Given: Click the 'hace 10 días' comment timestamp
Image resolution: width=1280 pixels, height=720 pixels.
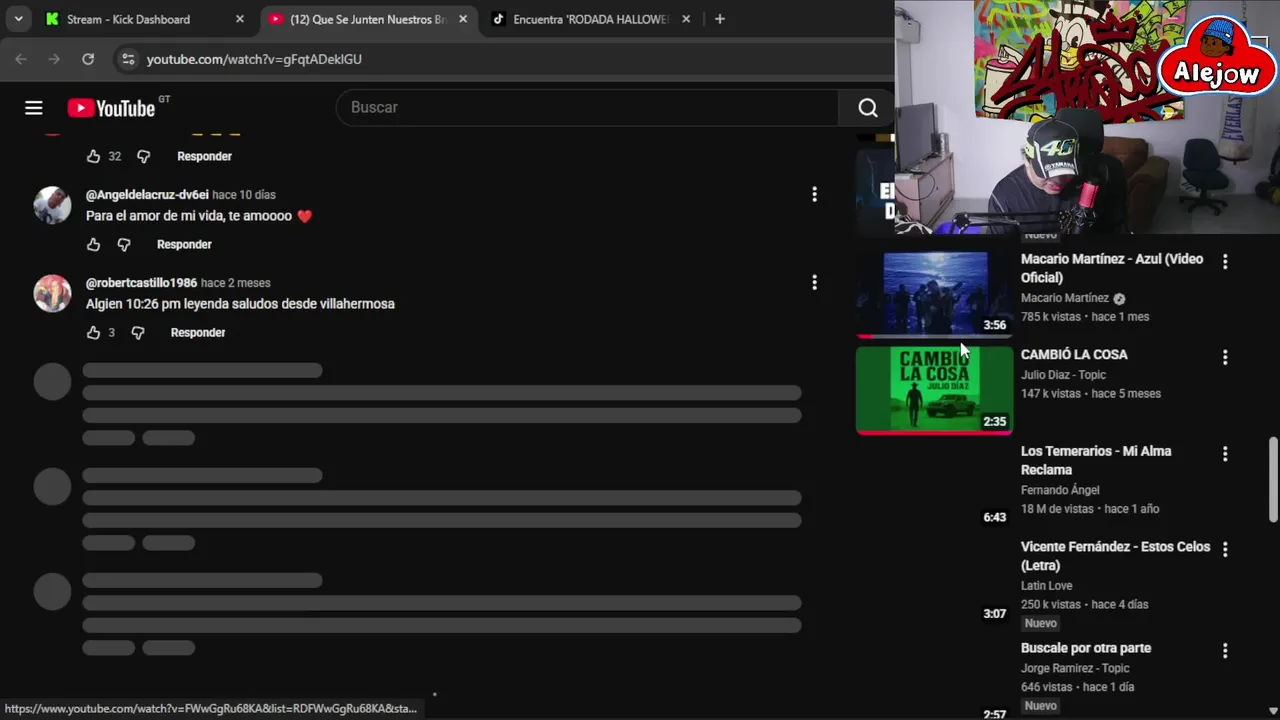Looking at the screenshot, I should click(x=244, y=195).
